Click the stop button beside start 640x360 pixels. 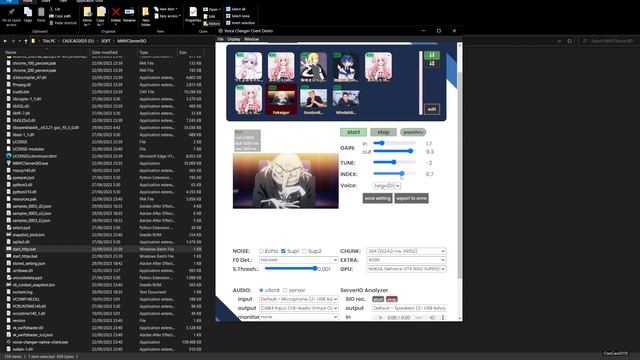pyautogui.click(x=383, y=132)
